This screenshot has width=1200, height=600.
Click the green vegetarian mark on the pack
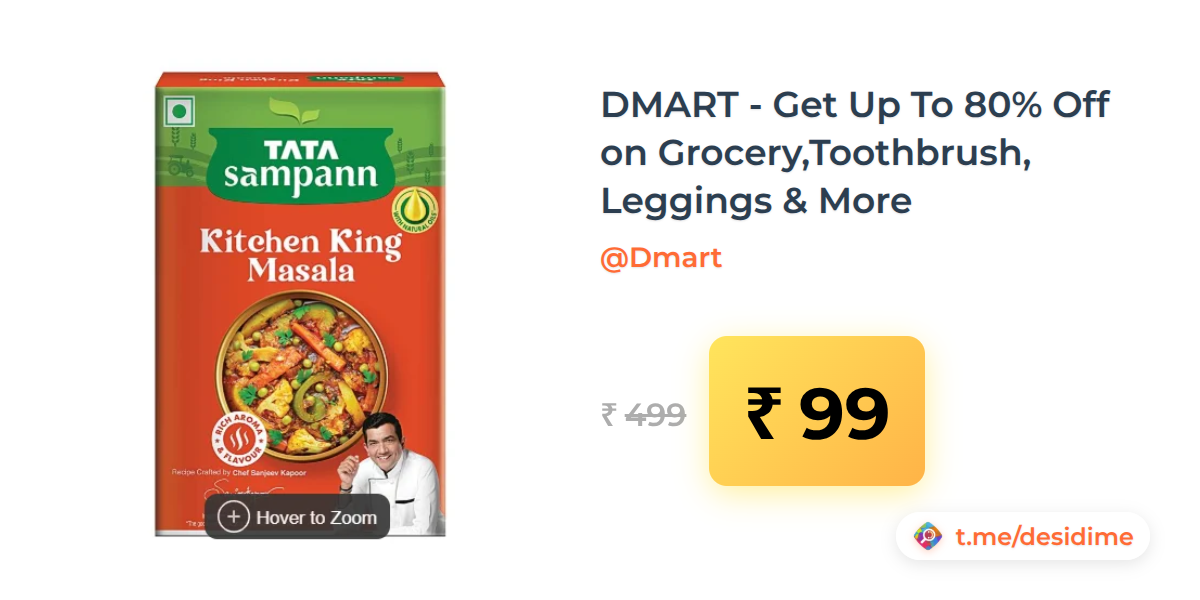point(179,110)
